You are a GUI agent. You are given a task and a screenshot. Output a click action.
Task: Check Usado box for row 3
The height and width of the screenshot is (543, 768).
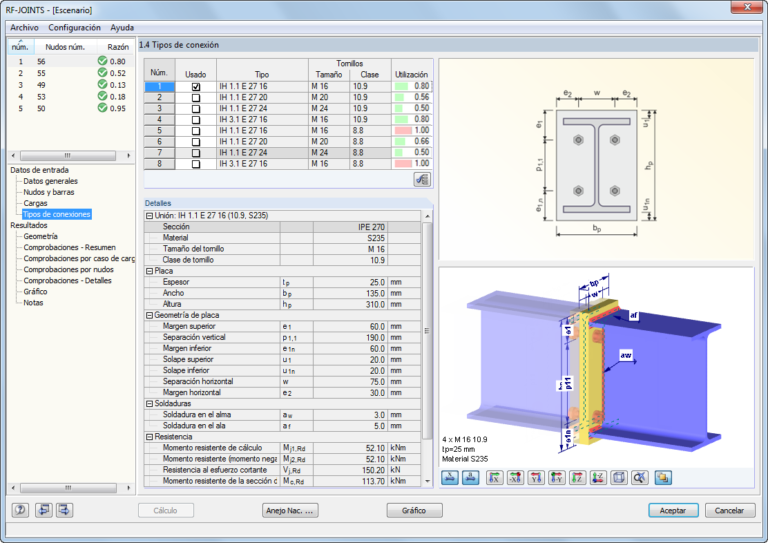click(x=196, y=109)
